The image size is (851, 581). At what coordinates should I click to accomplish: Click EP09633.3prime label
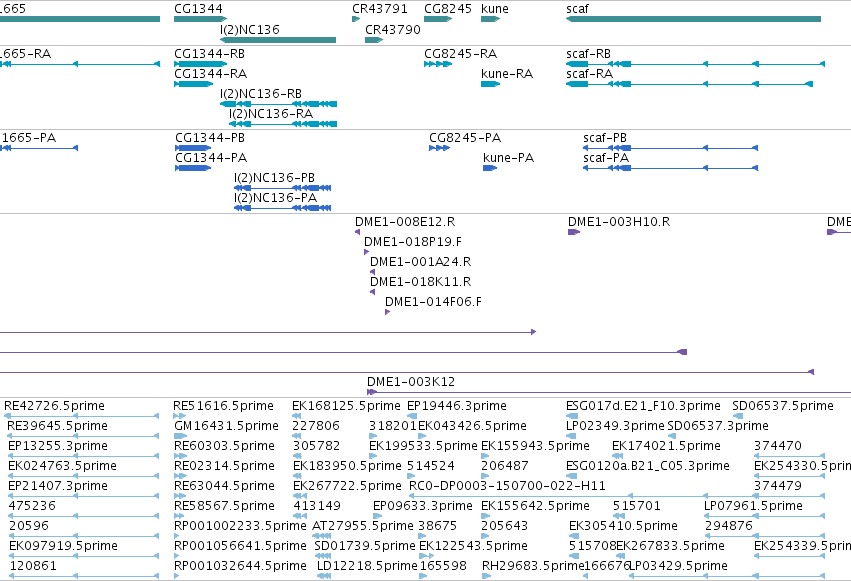(422, 506)
